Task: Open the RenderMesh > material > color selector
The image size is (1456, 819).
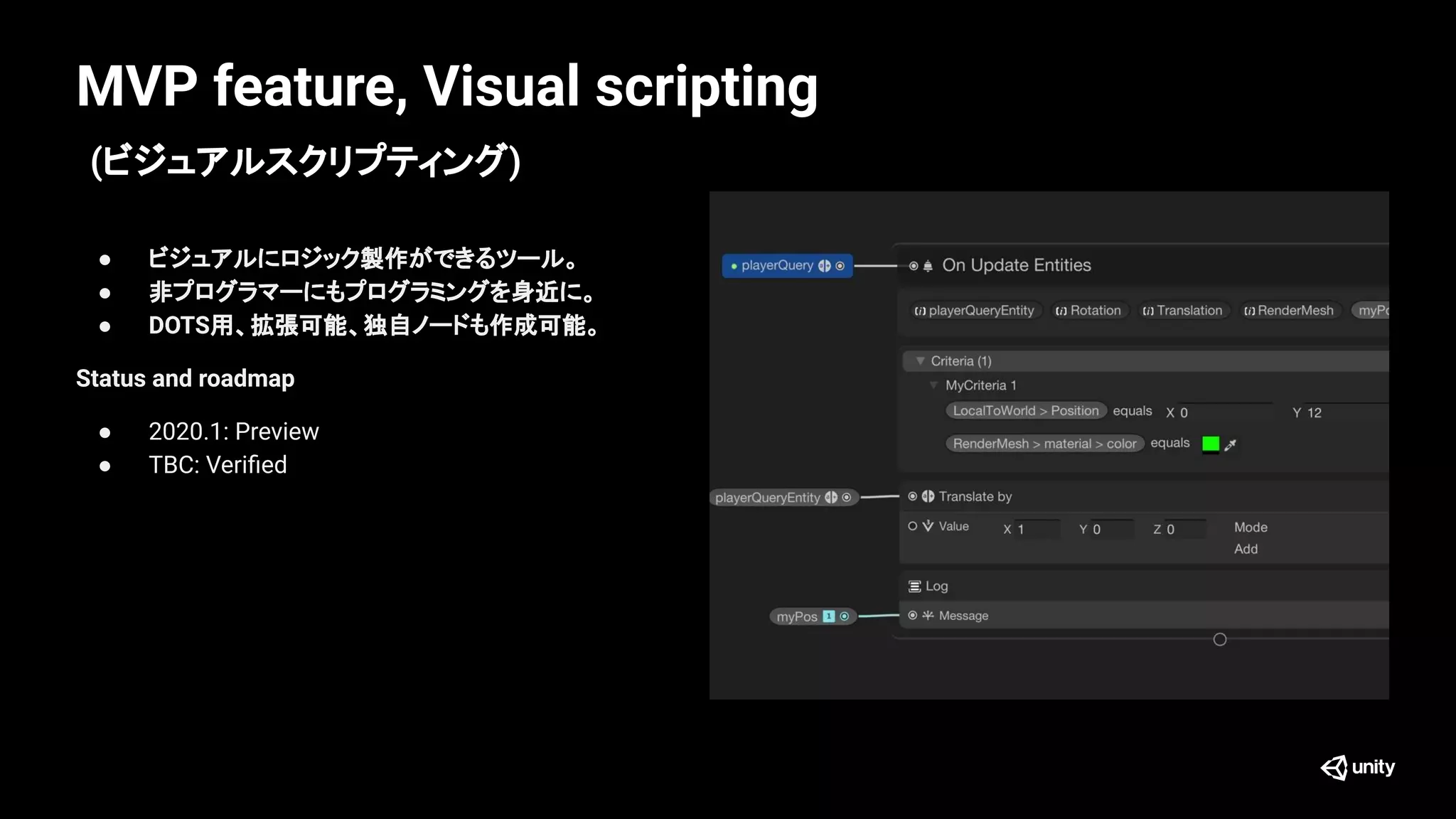Action: coord(1044,444)
